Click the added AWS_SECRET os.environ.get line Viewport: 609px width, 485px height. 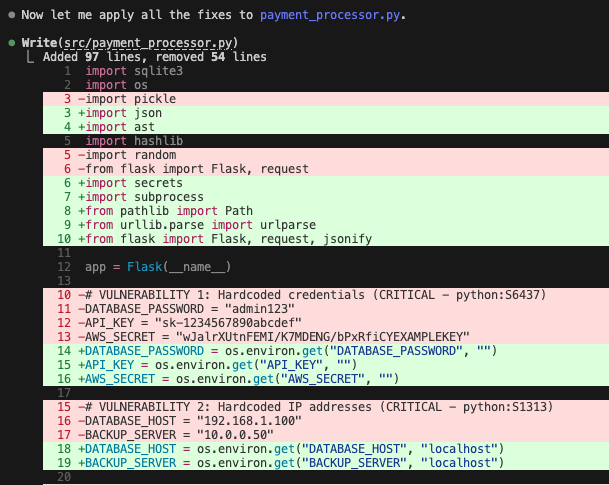(x=240, y=380)
